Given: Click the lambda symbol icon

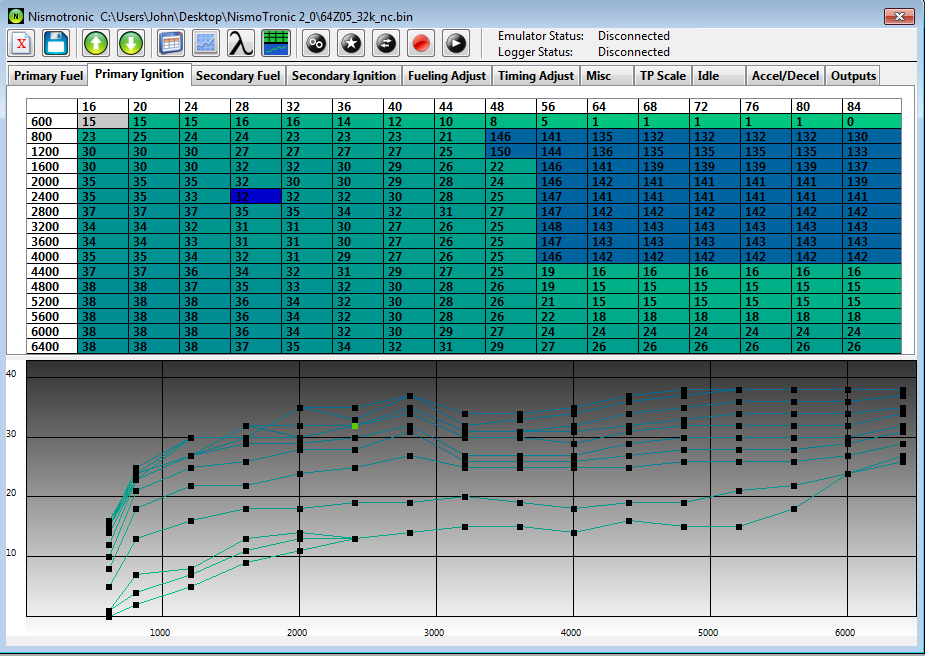Looking at the screenshot, I should pyautogui.click(x=240, y=43).
